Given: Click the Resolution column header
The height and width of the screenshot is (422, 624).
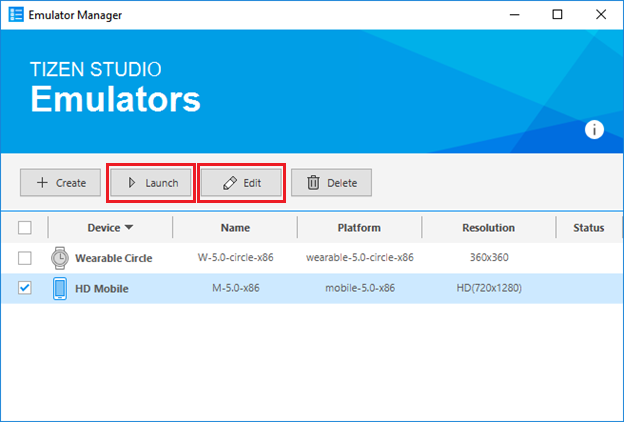Looking at the screenshot, I should point(488,228).
